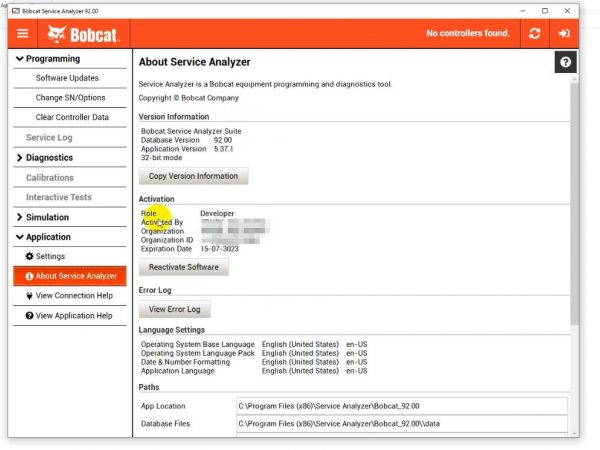Click the 'Activated By' label
600x450 pixels.
pyautogui.click(x=162, y=222)
